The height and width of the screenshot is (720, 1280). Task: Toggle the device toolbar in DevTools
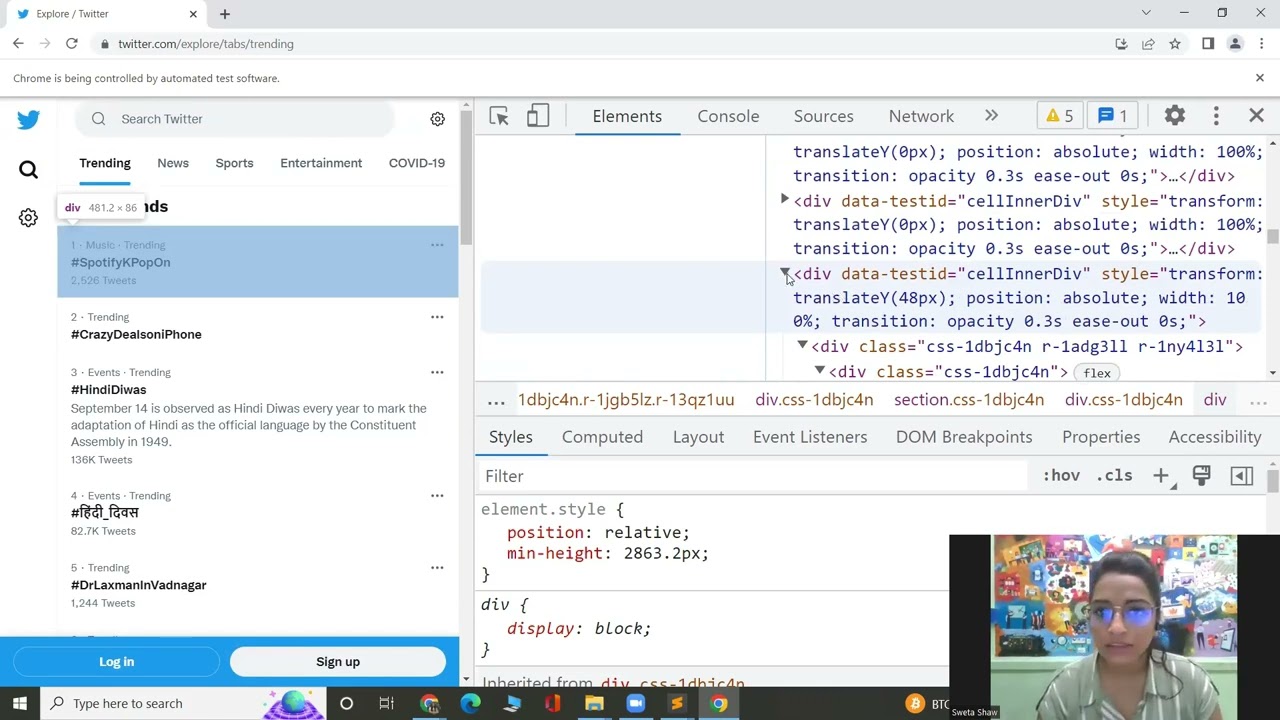click(x=538, y=116)
